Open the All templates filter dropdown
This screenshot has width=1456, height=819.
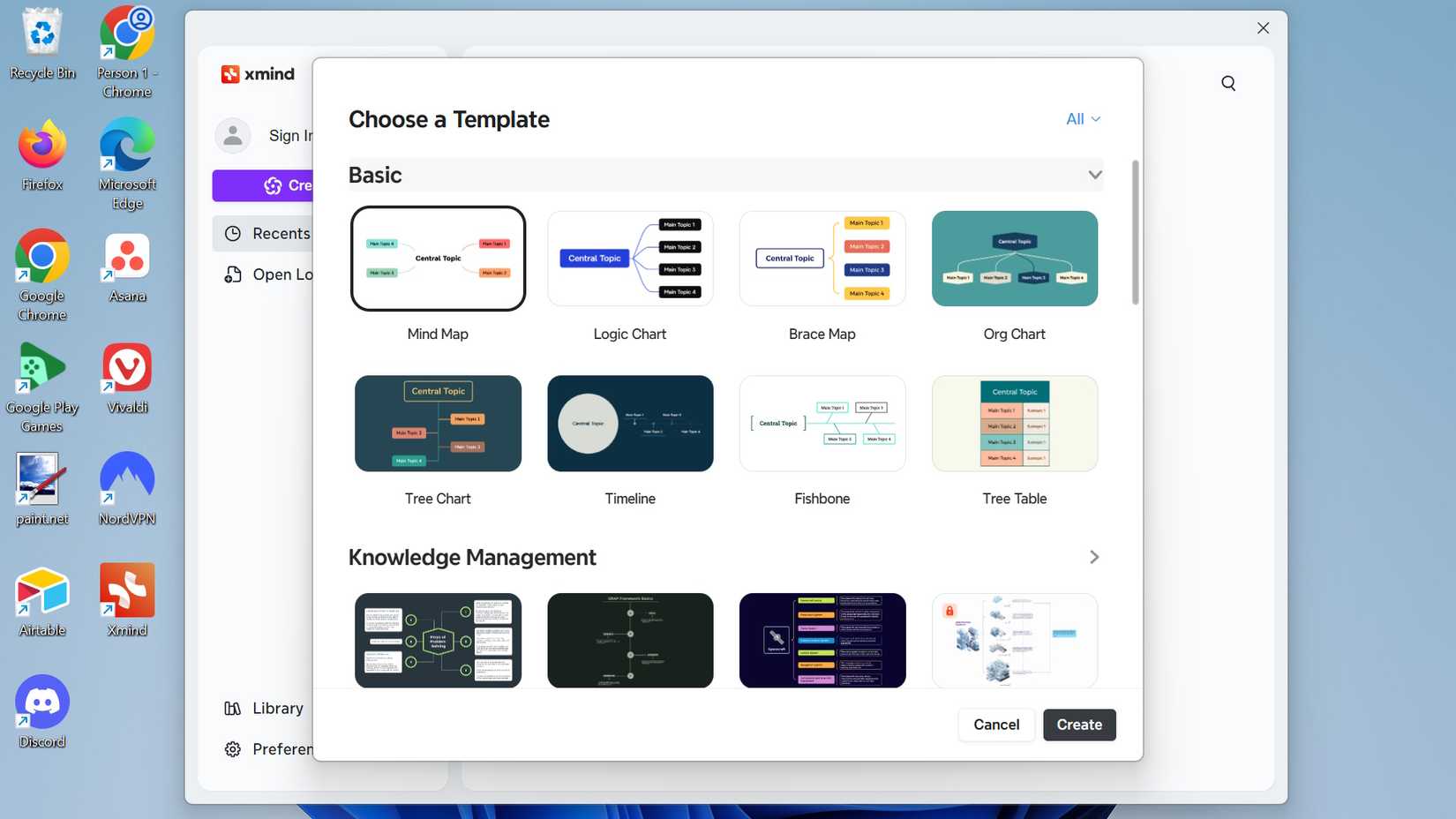pyautogui.click(x=1082, y=118)
